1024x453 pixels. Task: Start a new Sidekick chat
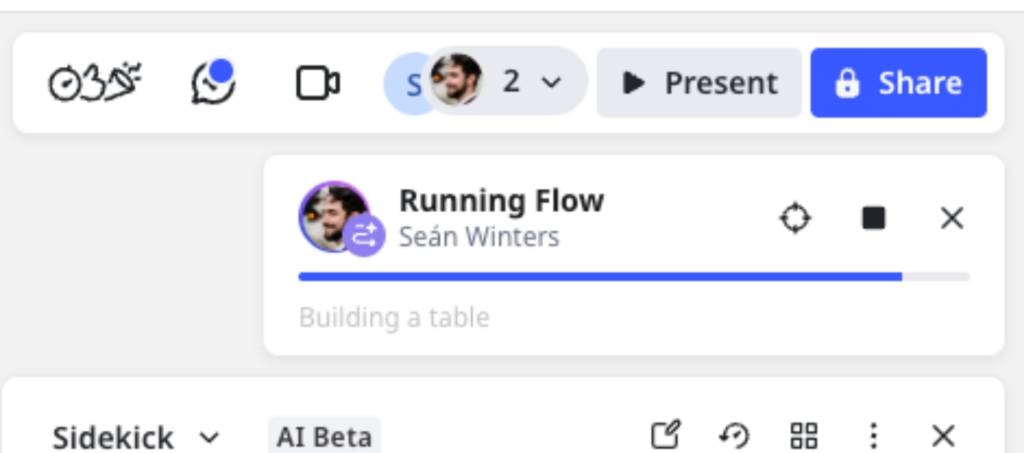665,435
